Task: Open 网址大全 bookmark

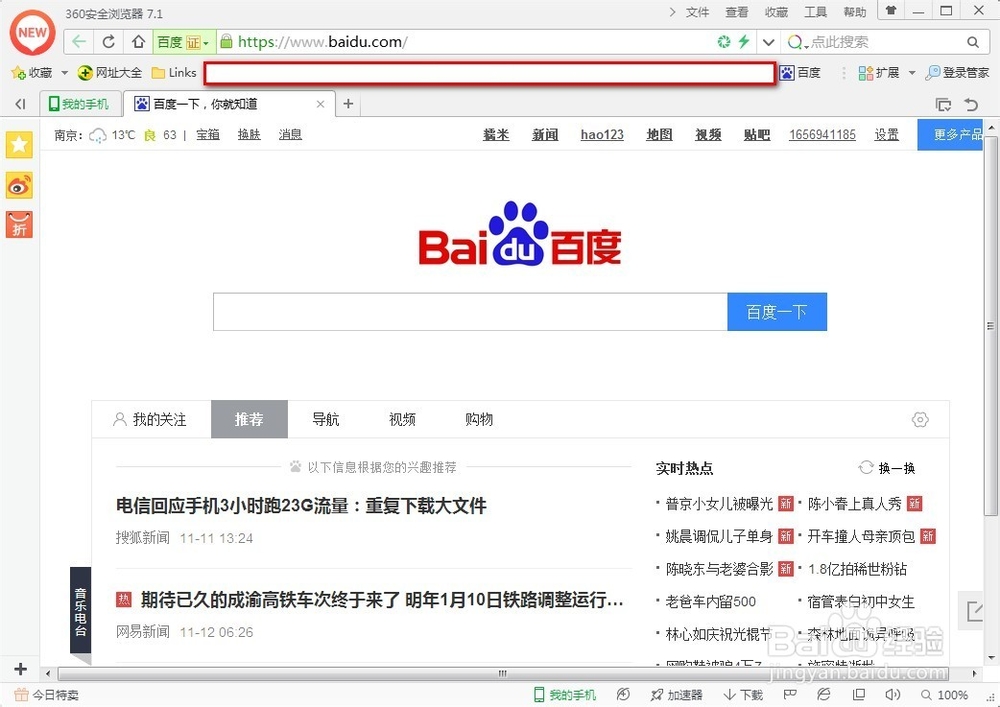Action: pyautogui.click(x=110, y=73)
